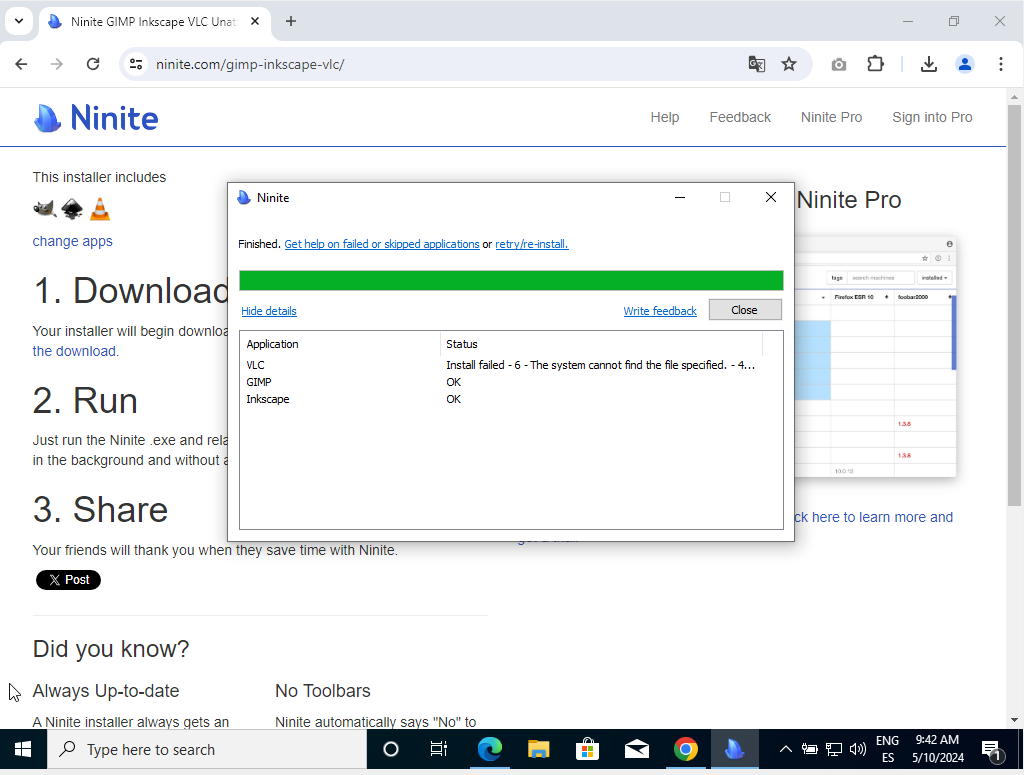
Task: Click Write feedback in the Ninite dialog
Action: point(660,311)
